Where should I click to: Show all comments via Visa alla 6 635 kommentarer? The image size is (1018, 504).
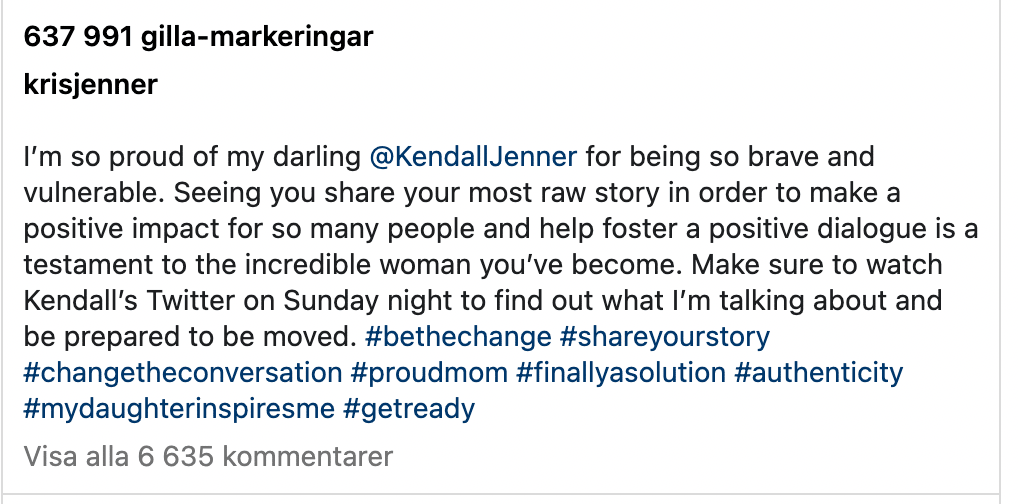208,456
